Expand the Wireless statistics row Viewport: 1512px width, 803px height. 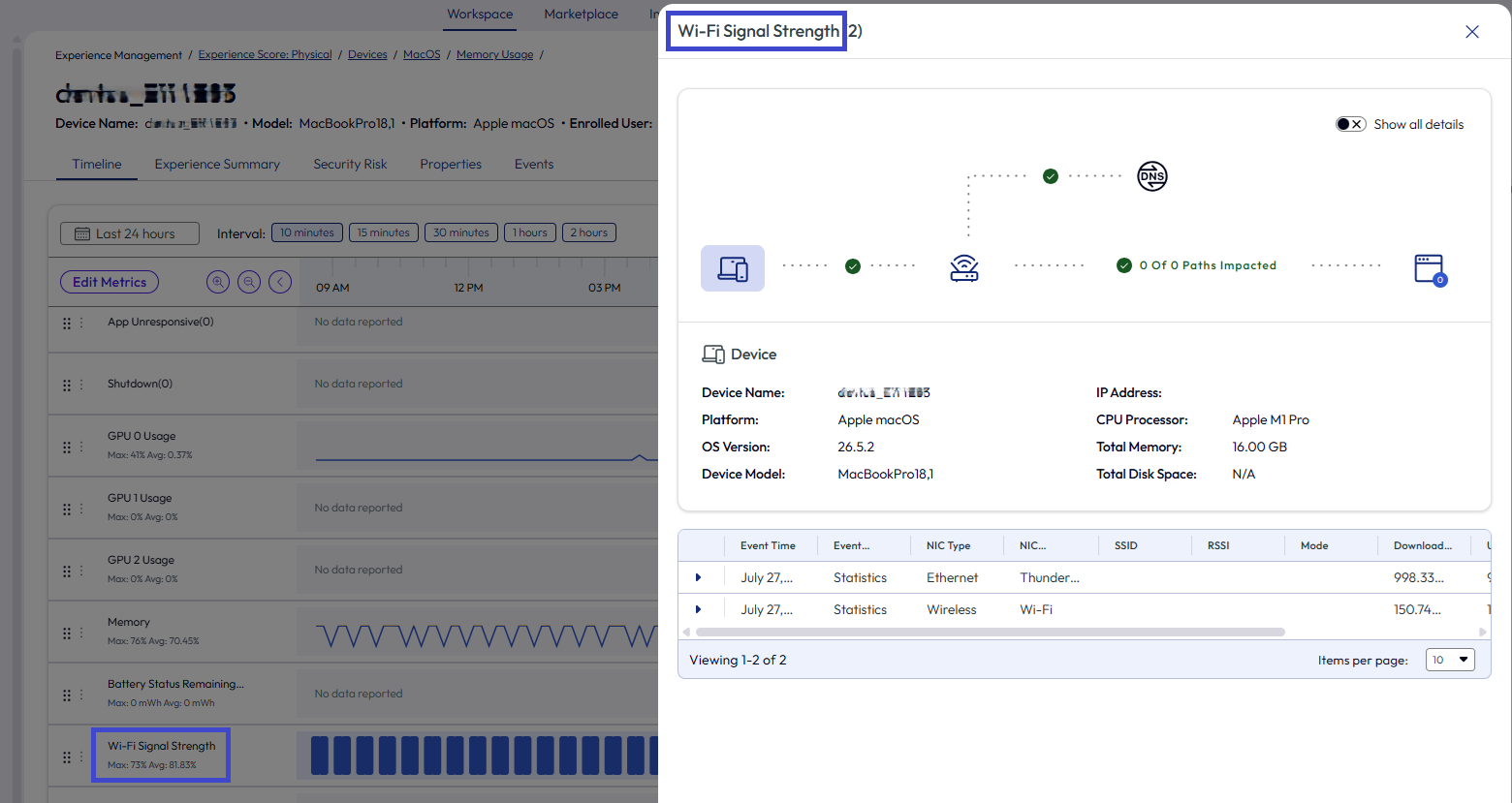698,609
